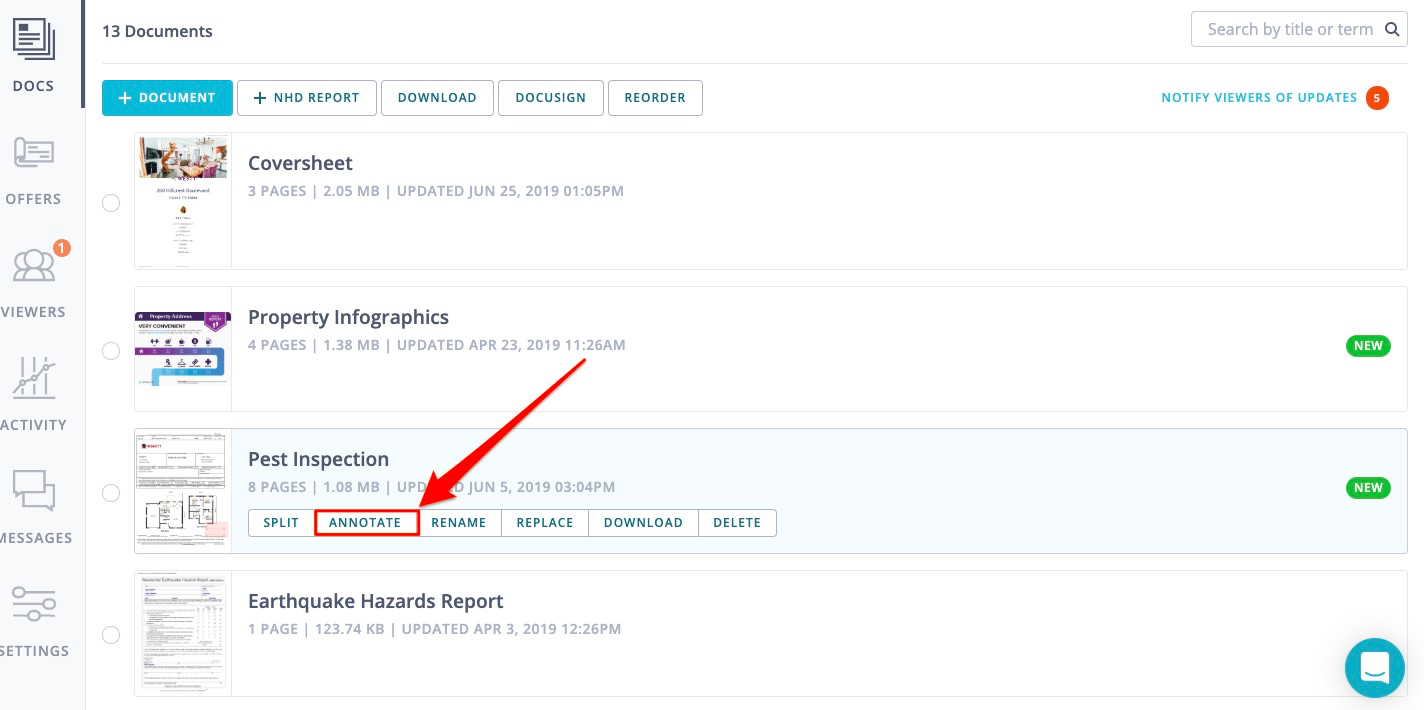
Task: Open the Offers section icon
Action: pos(34,155)
